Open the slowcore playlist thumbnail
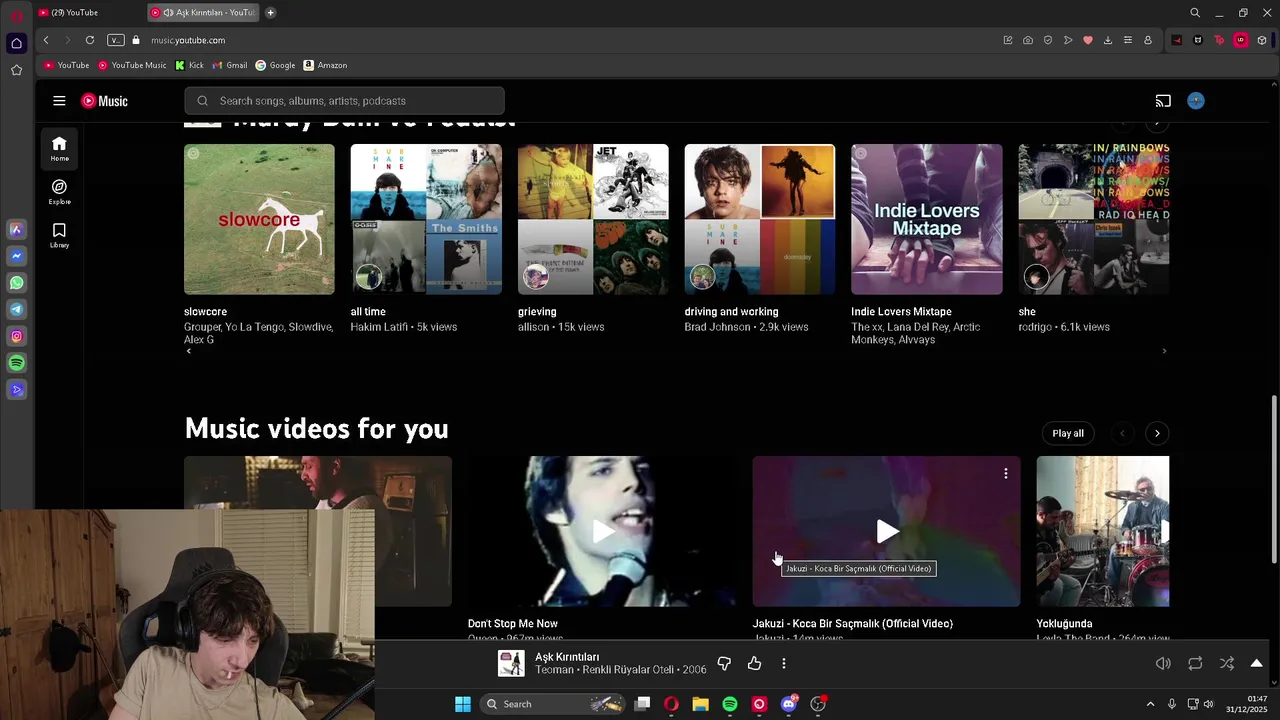 [259, 219]
